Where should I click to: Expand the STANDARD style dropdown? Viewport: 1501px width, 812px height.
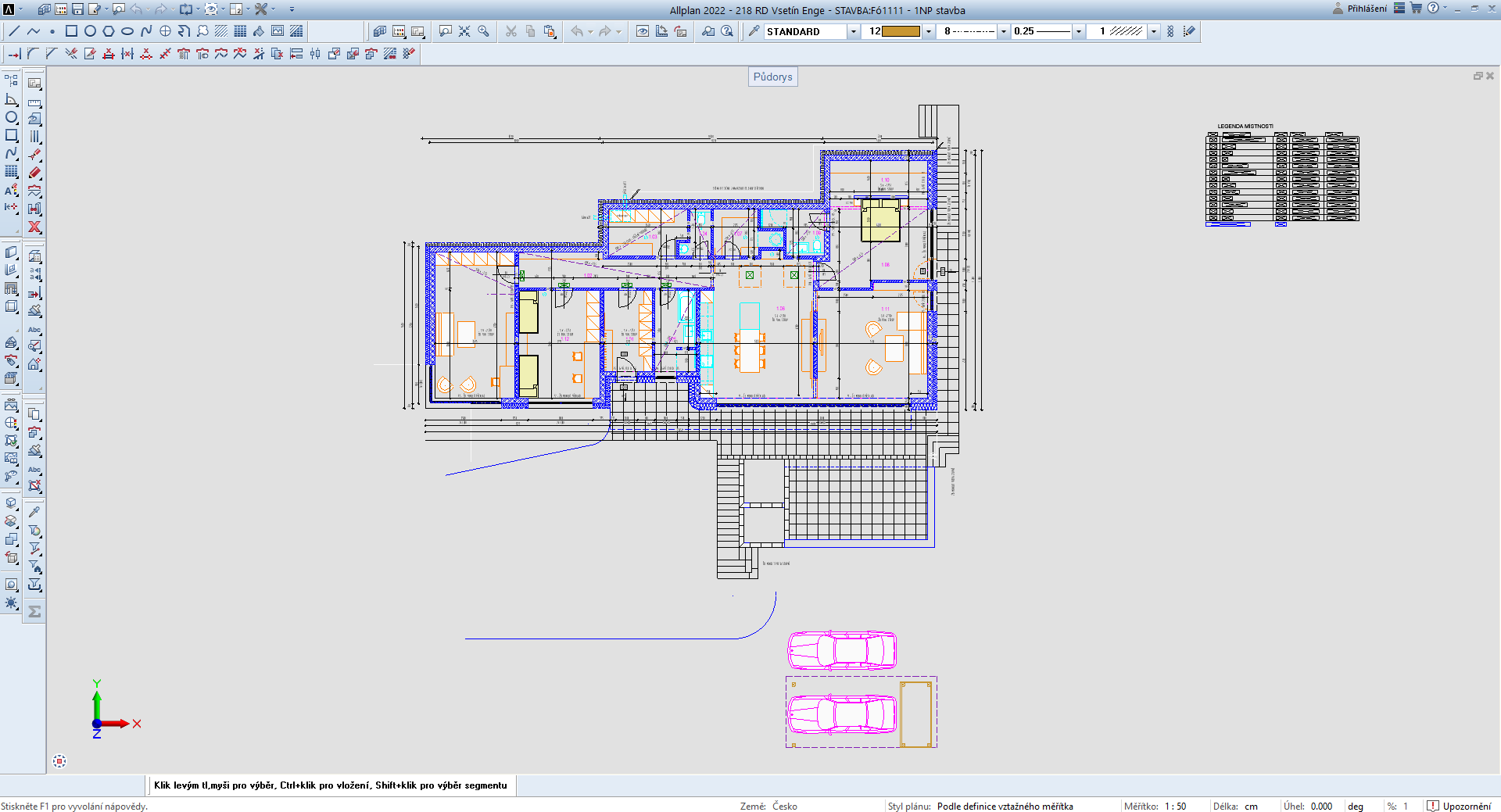click(x=853, y=31)
